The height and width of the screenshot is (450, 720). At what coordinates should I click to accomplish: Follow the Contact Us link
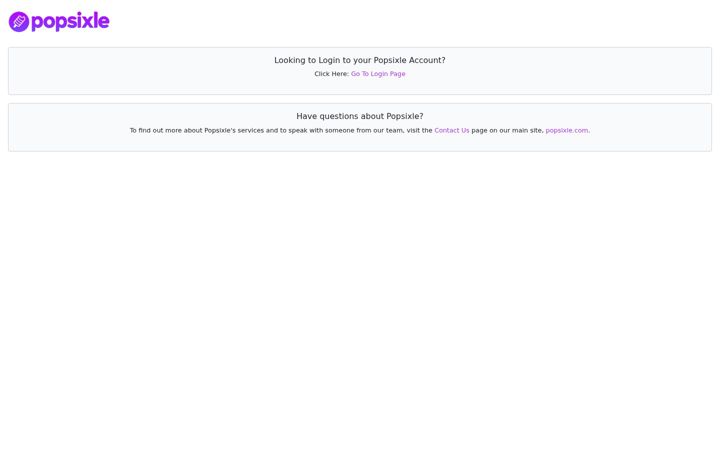pyautogui.click(x=452, y=130)
